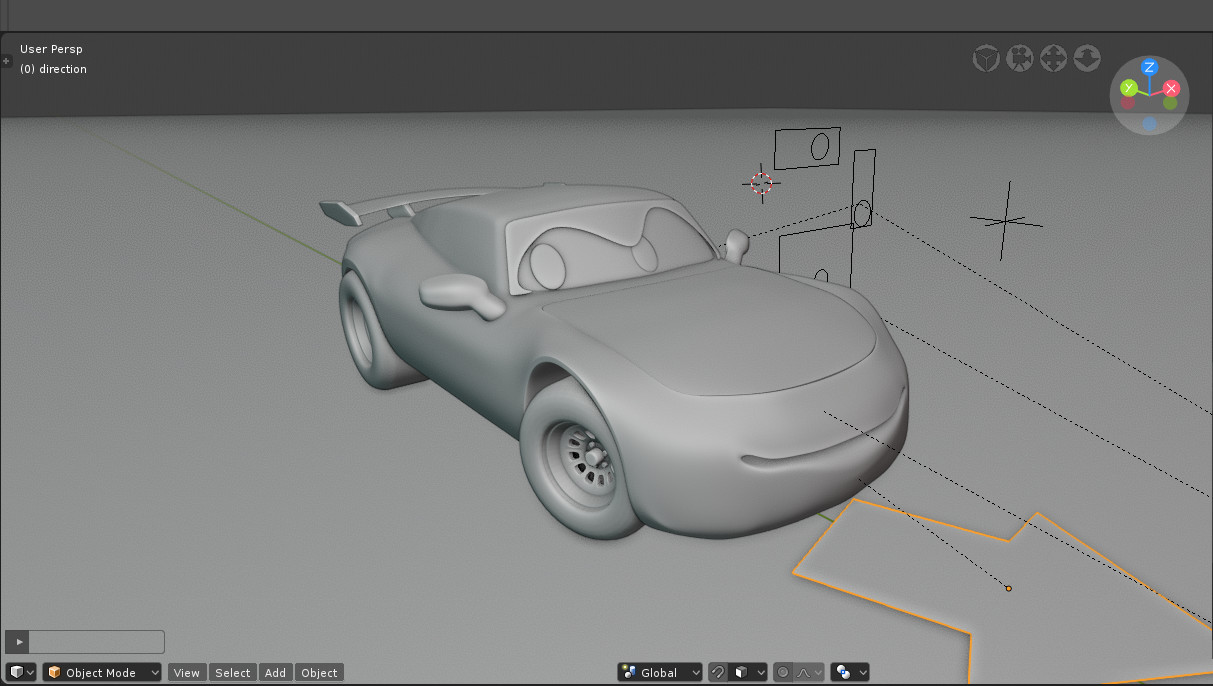Toggle perspective/orthographic view icon
This screenshot has height=686, width=1213.
point(987,59)
